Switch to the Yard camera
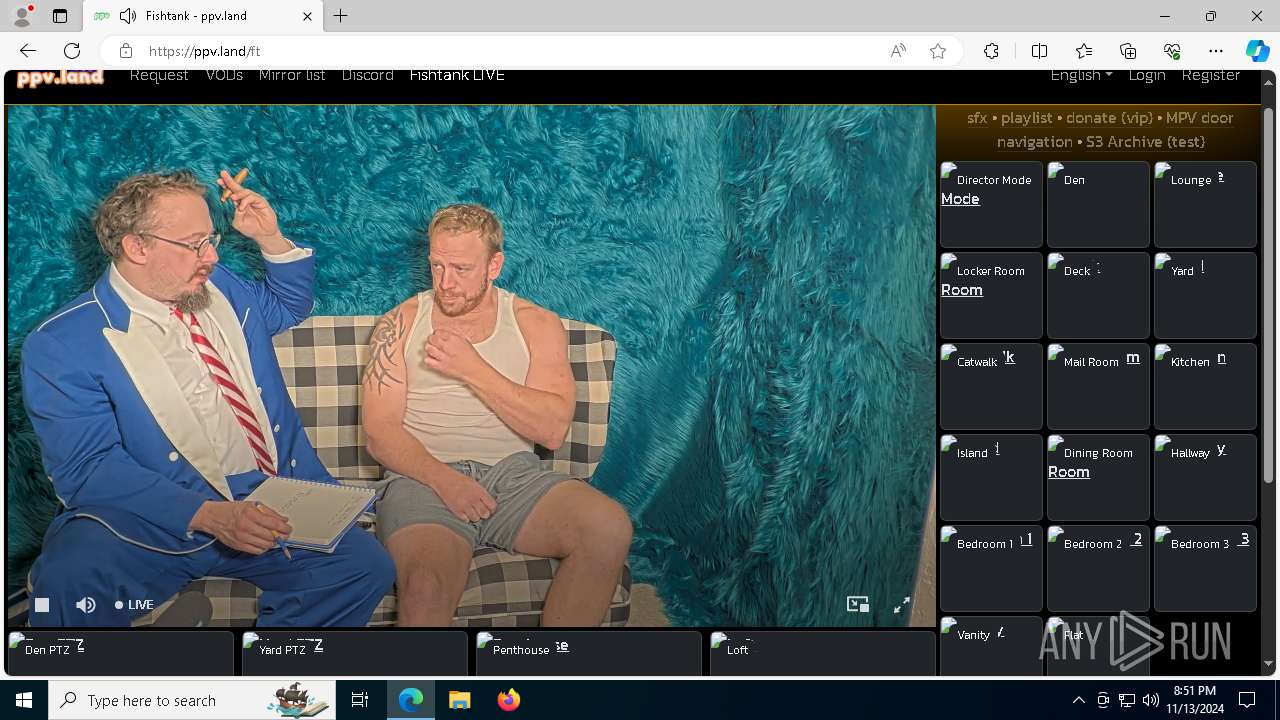This screenshot has width=1280, height=720. [x=1205, y=295]
